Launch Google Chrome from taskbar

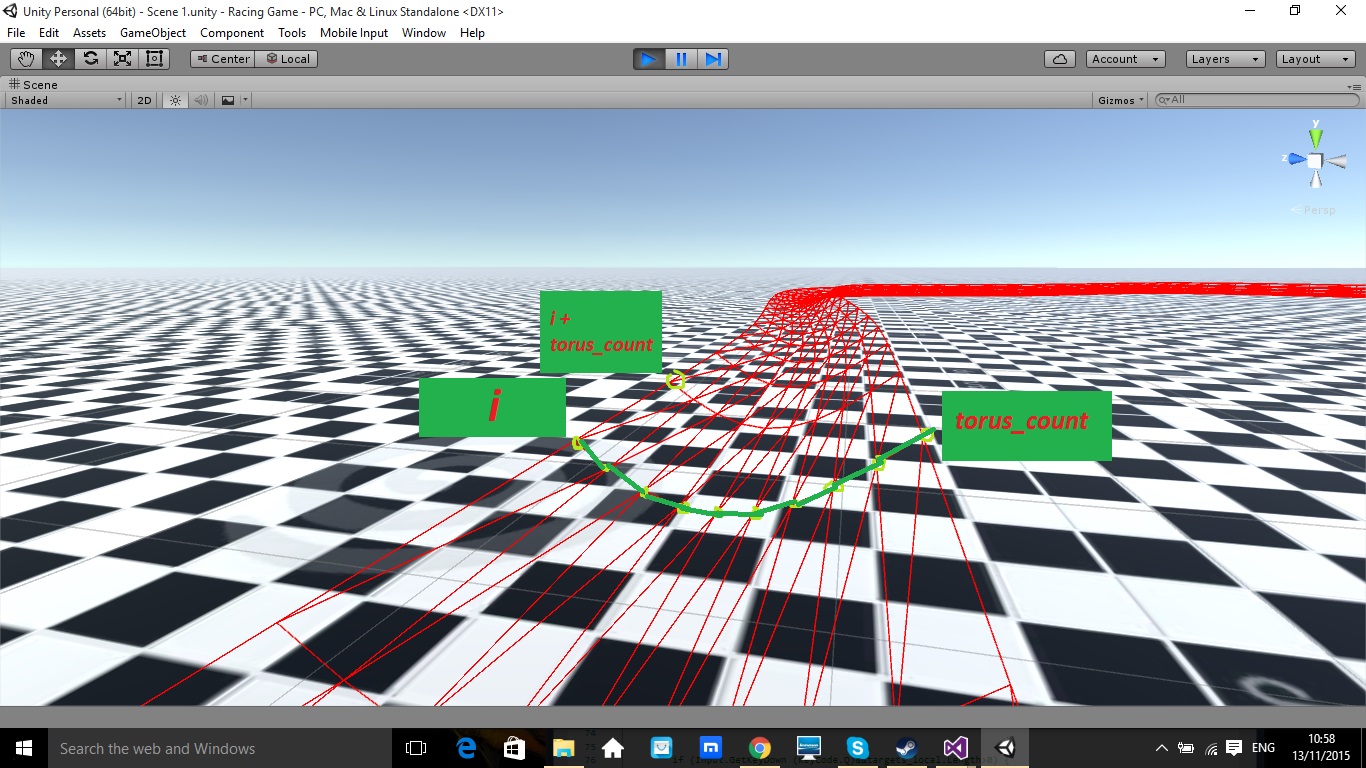pyautogui.click(x=760, y=748)
